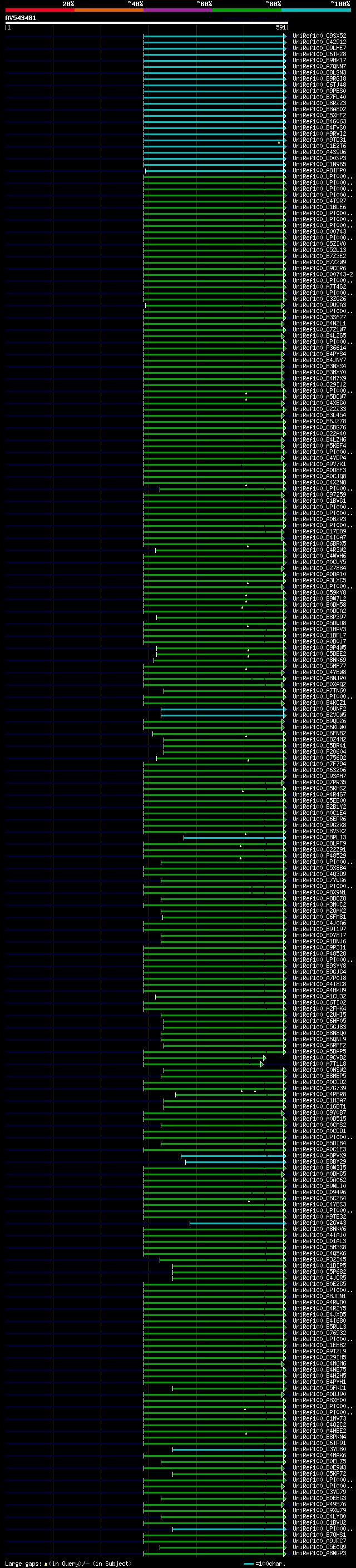Select hit label UniRef100_B2VQW5
The width and height of the screenshot is (356, 1568).
click(319, 715)
